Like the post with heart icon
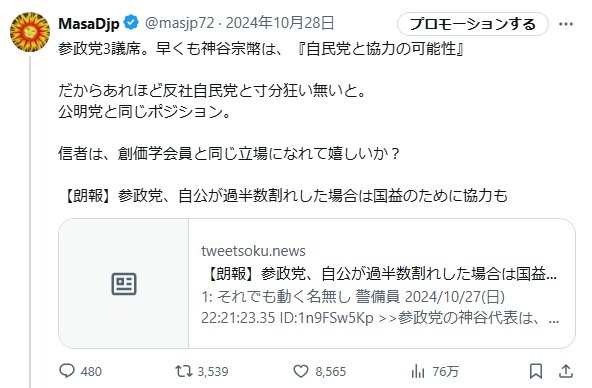The height and width of the screenshot is (388, 592). pos(301,371)
